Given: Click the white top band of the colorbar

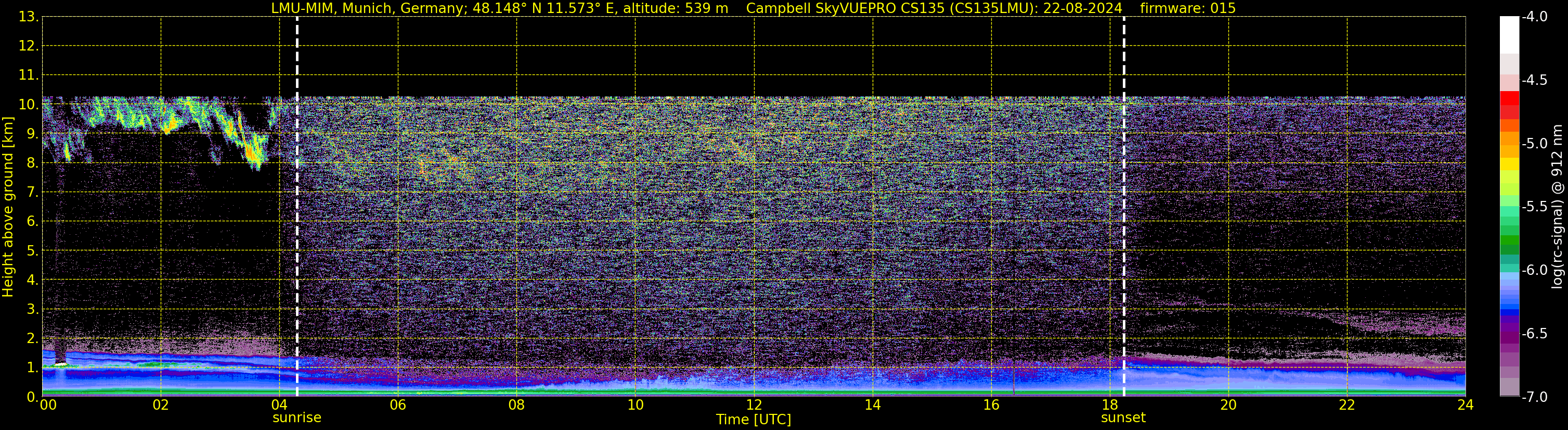Looking at the screenshot, I should tap(1510, 35).
